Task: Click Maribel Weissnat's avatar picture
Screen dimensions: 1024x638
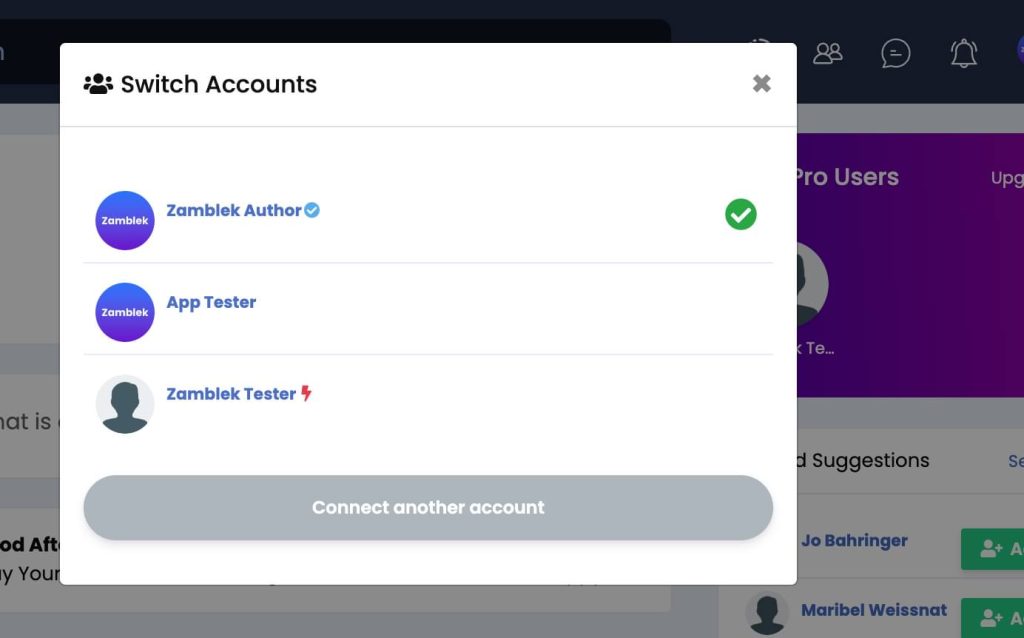Action: click(767, 614)
